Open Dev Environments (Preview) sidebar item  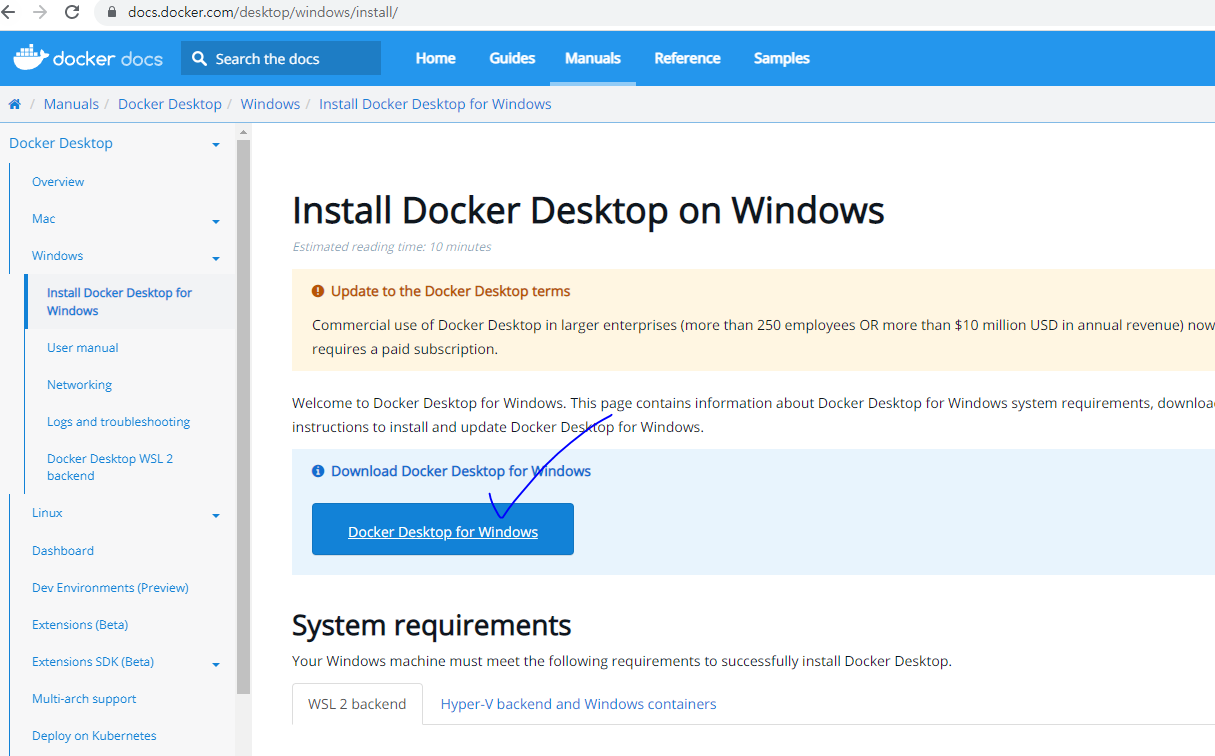[110, 588]
